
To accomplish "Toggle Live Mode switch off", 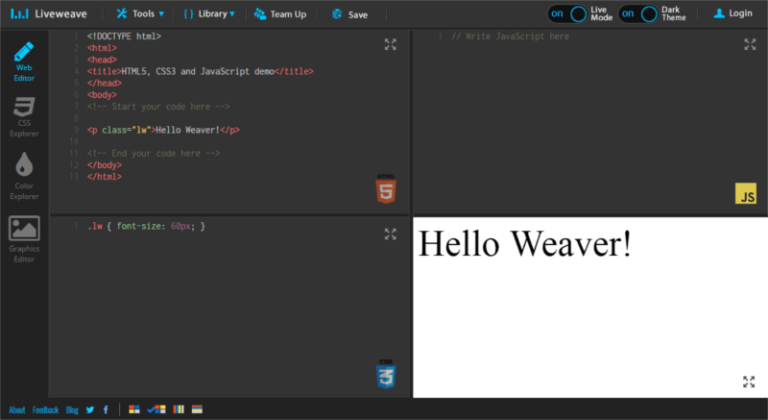I will (x=570, y=14).
